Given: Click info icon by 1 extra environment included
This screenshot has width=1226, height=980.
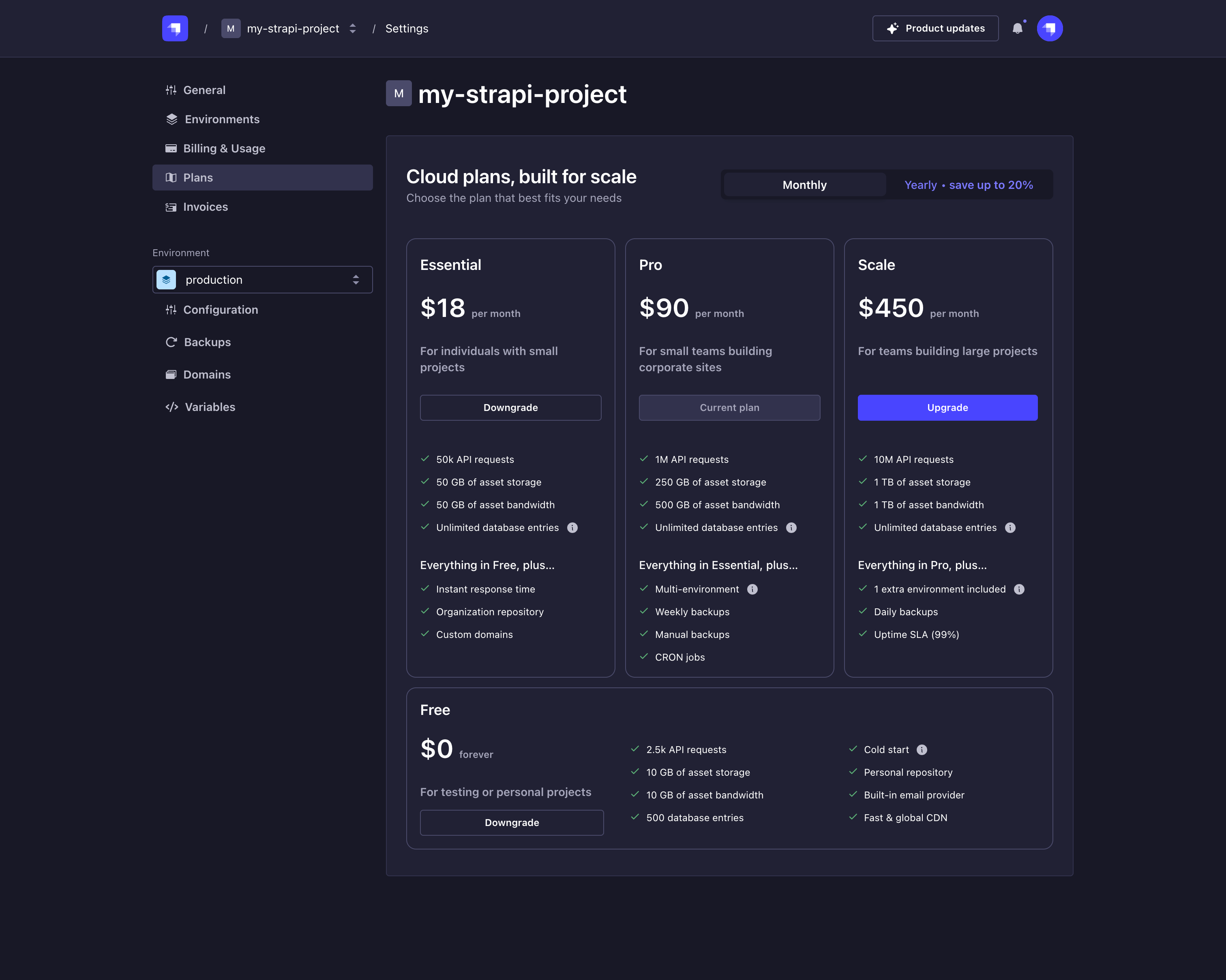Looking at the screenshot, I should (x=1019, y=589).
